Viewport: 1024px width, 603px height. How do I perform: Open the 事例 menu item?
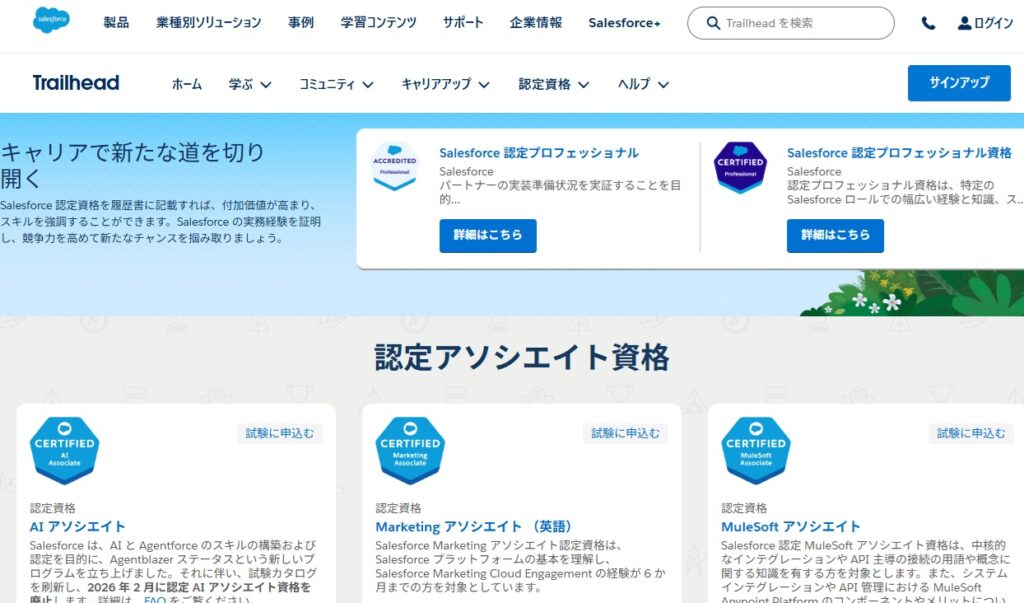click(301, 23)
